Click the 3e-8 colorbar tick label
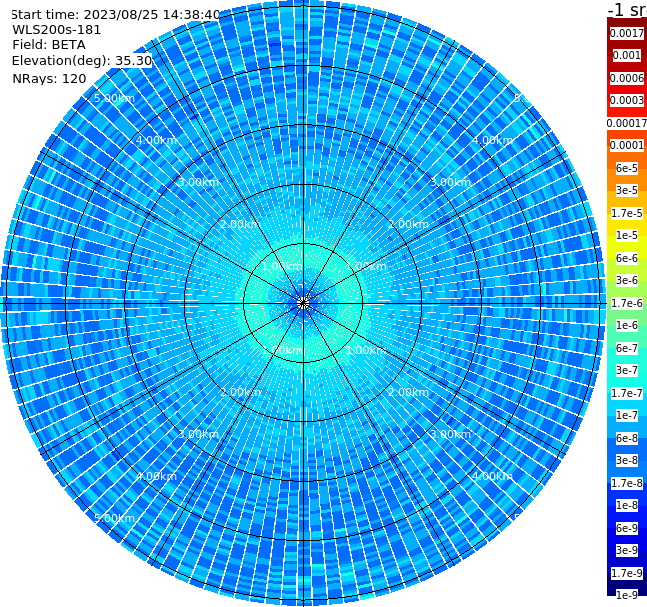The width and height of the screenshot is (647, 607). click(627, 460)
